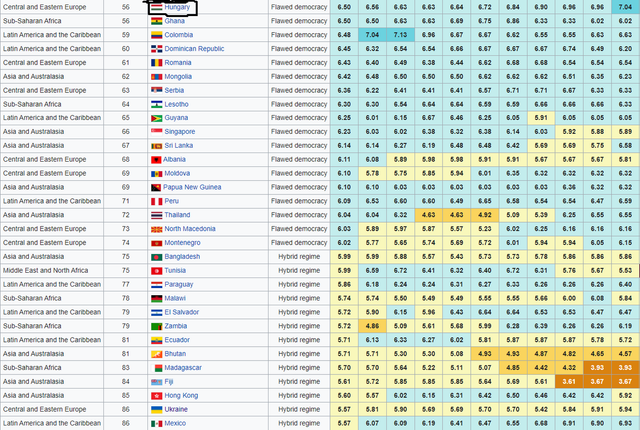This screenshot has width=640, height=430.
Task: Click the Tunisia flag icon
Action: (x=157, y=271)
